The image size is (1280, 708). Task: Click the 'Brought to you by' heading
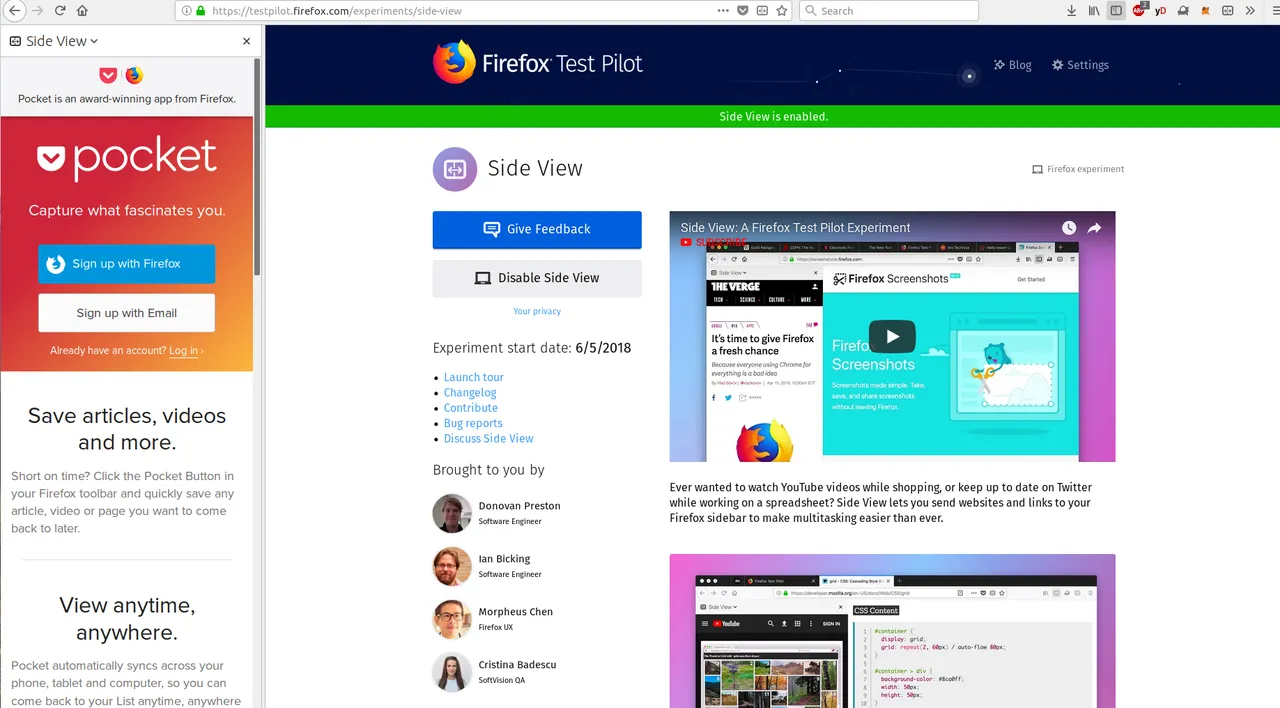[489, 470]
